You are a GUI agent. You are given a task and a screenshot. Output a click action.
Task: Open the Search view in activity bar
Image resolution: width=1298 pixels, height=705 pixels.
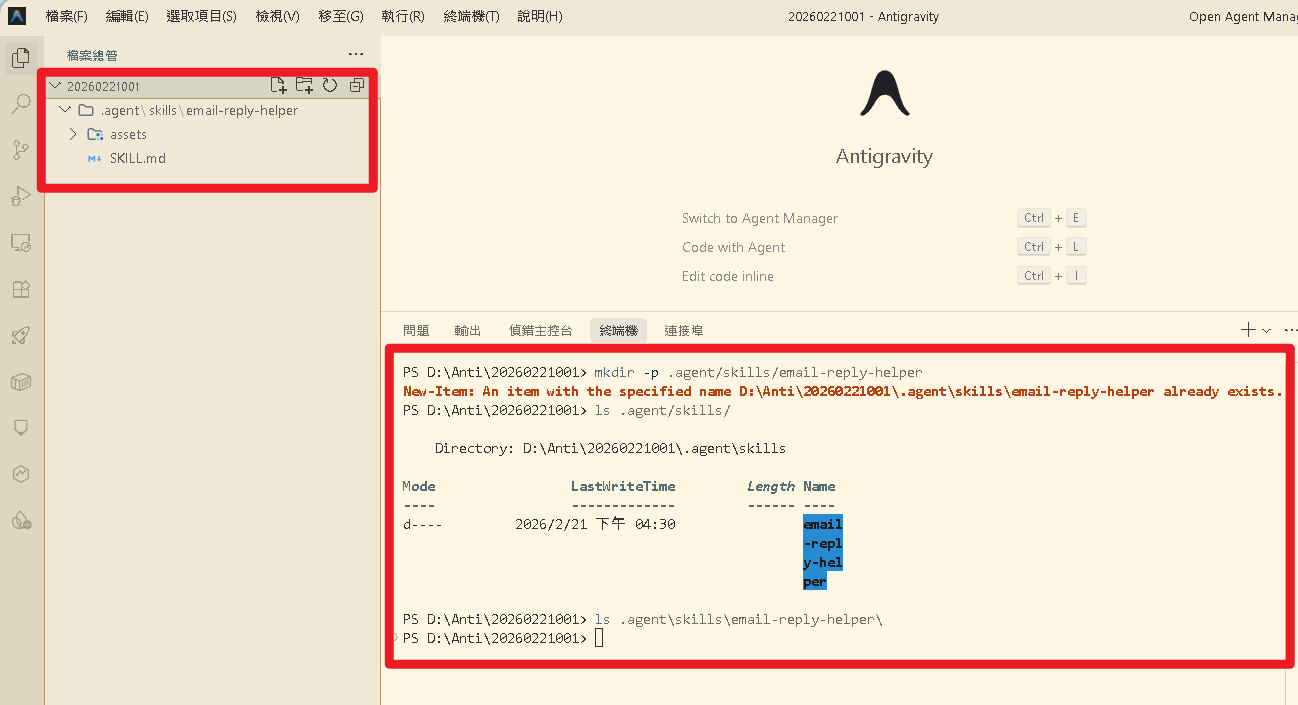[x=21, y=104]
